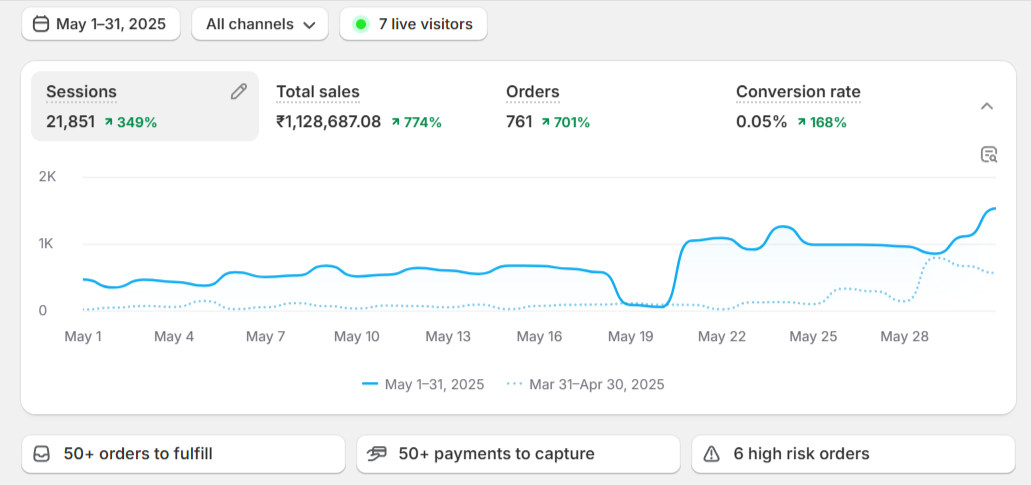Click the calendar icon in date picker
The width and height of the screenshot is (1031, 485).
tap(41, 24)
